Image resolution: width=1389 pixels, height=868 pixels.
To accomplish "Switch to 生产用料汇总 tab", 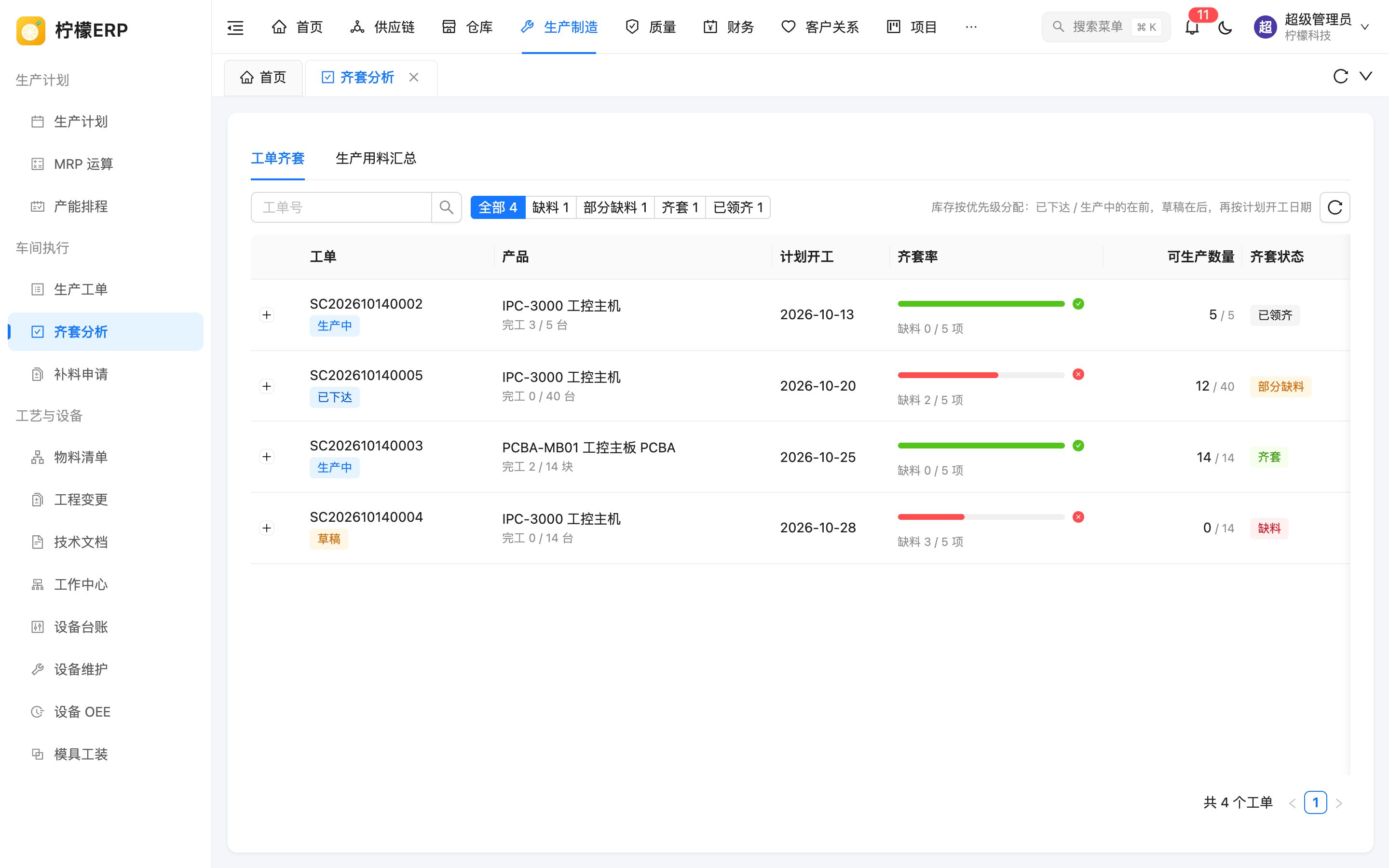I will (x=376, y=159).
